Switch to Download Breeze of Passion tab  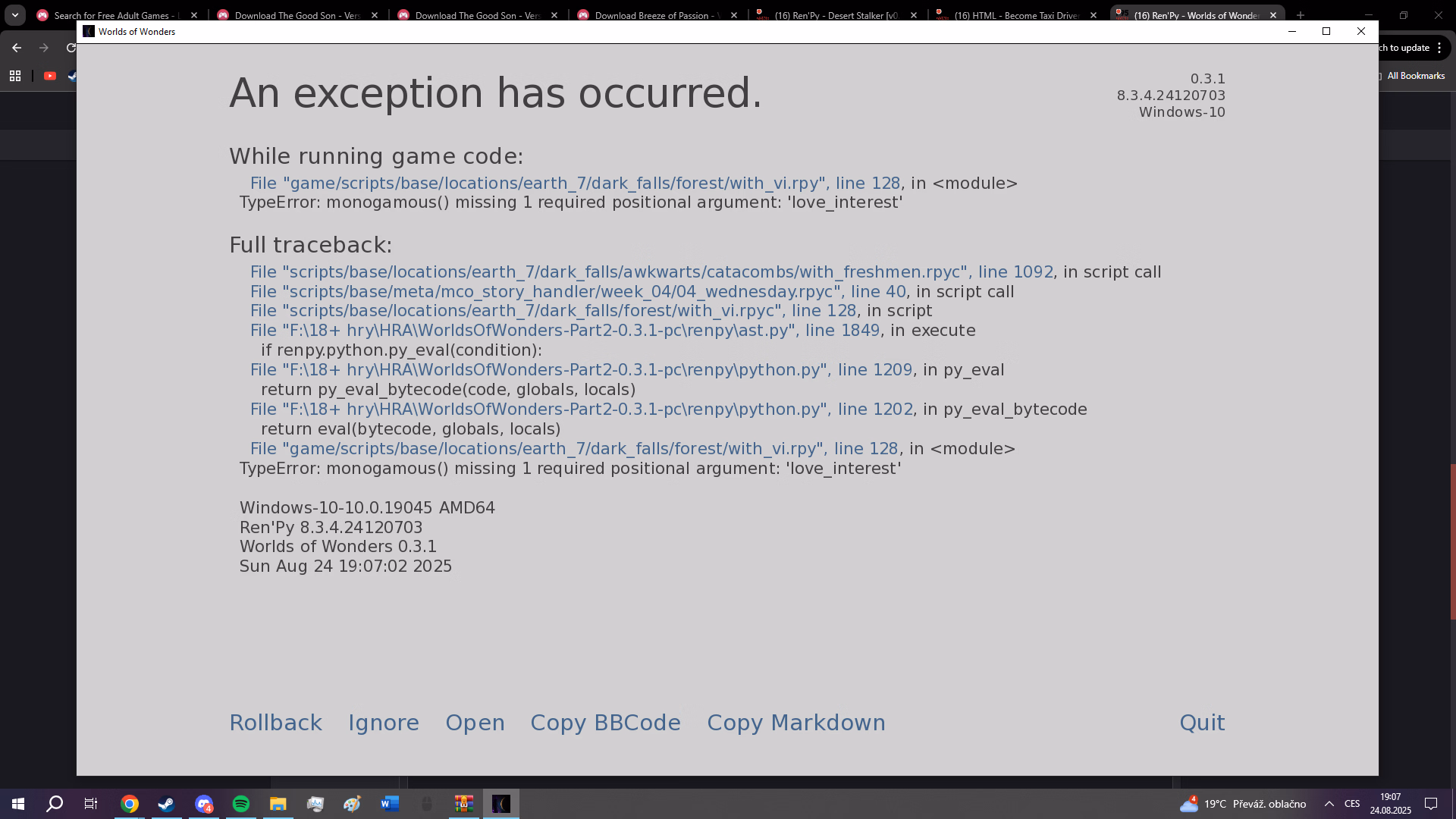tap(656, 15)
